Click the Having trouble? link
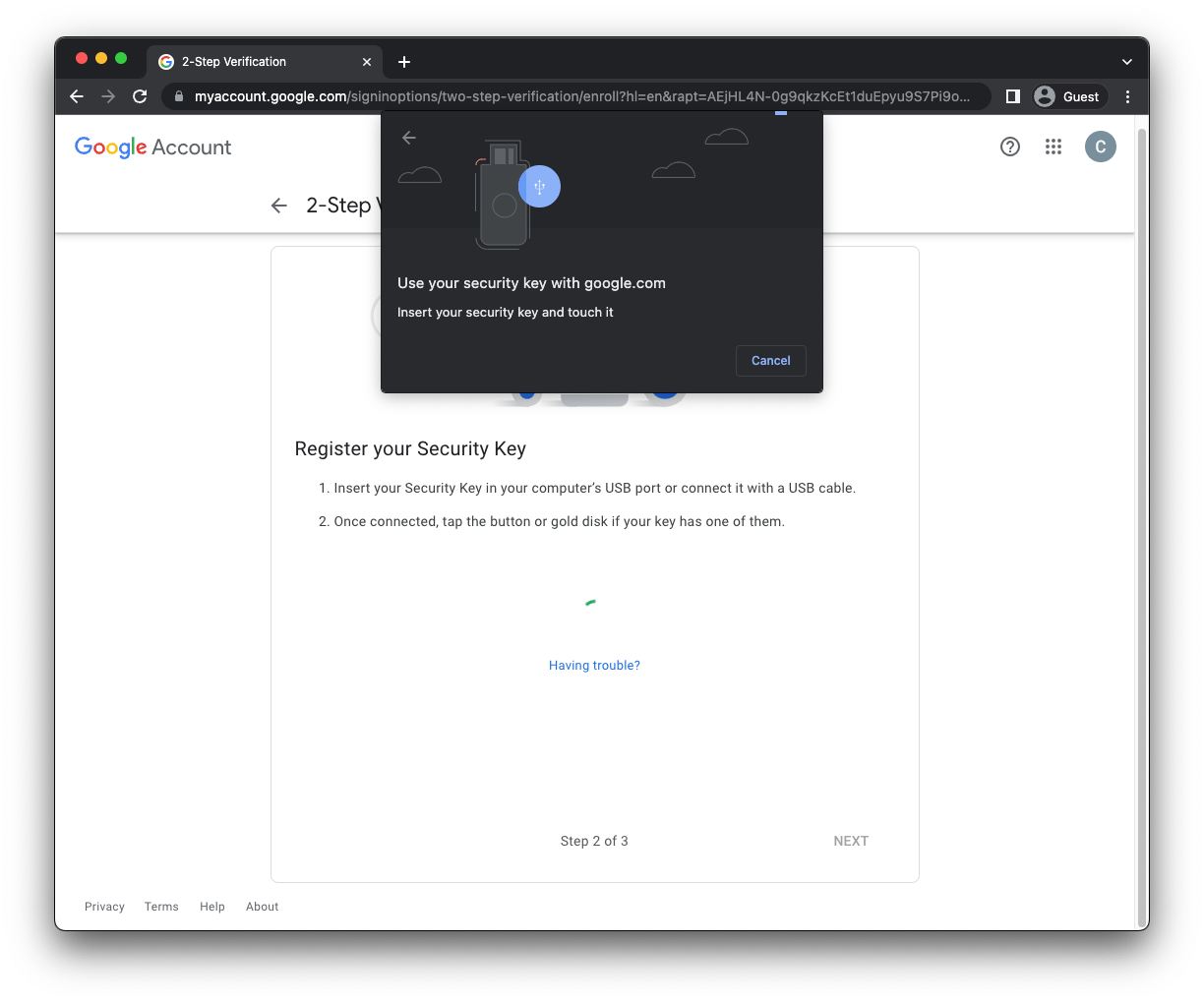The height and width of the screenshot is (1003, 1204). click(594, 666)
